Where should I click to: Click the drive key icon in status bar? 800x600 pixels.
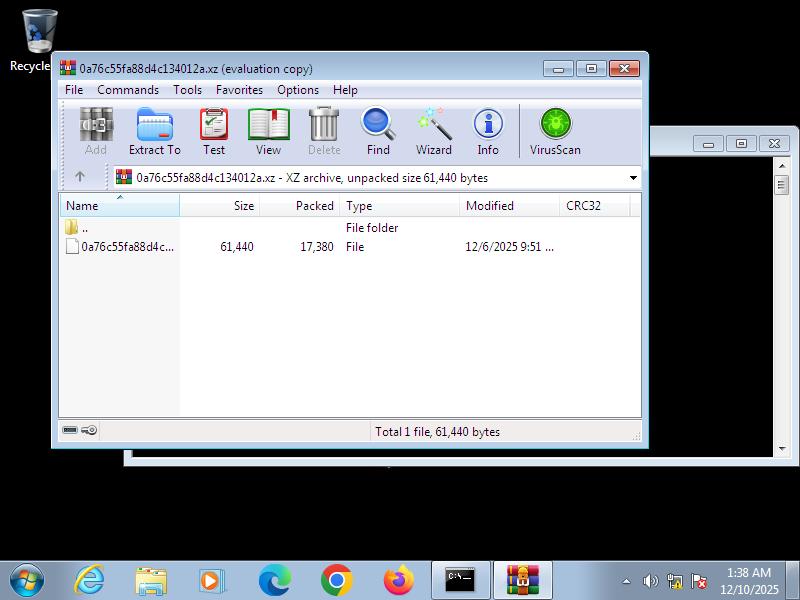[79, 431]
